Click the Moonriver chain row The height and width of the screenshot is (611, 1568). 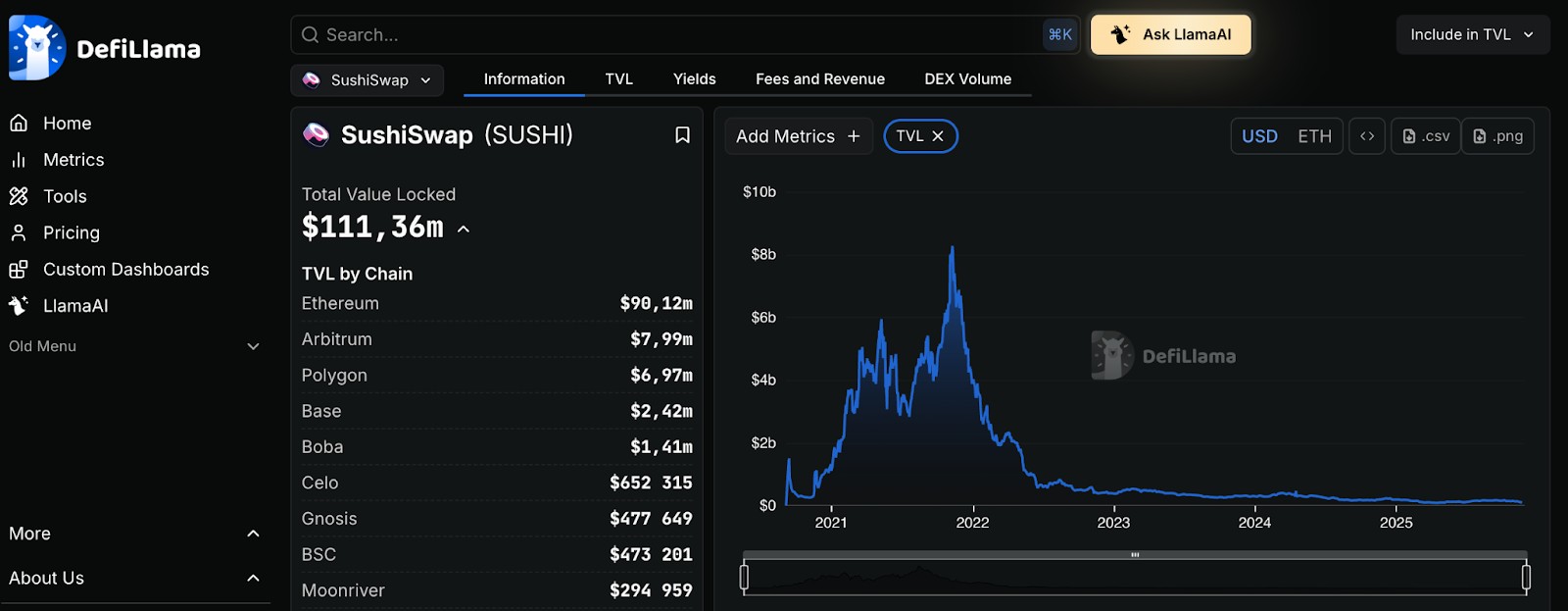[497, 590]
